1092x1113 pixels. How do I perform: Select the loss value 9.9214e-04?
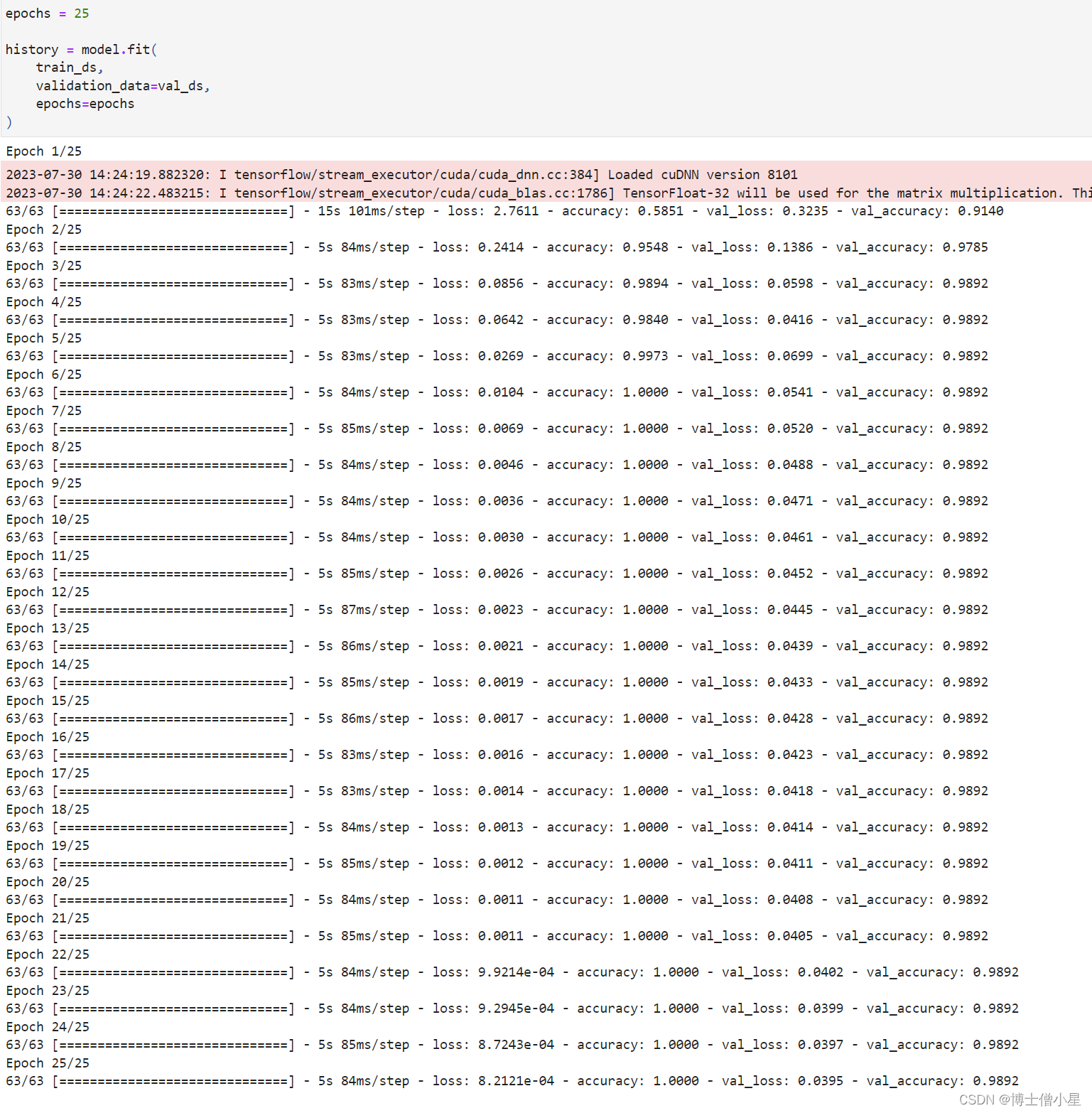pyautogui.click(x=516, y=972)
